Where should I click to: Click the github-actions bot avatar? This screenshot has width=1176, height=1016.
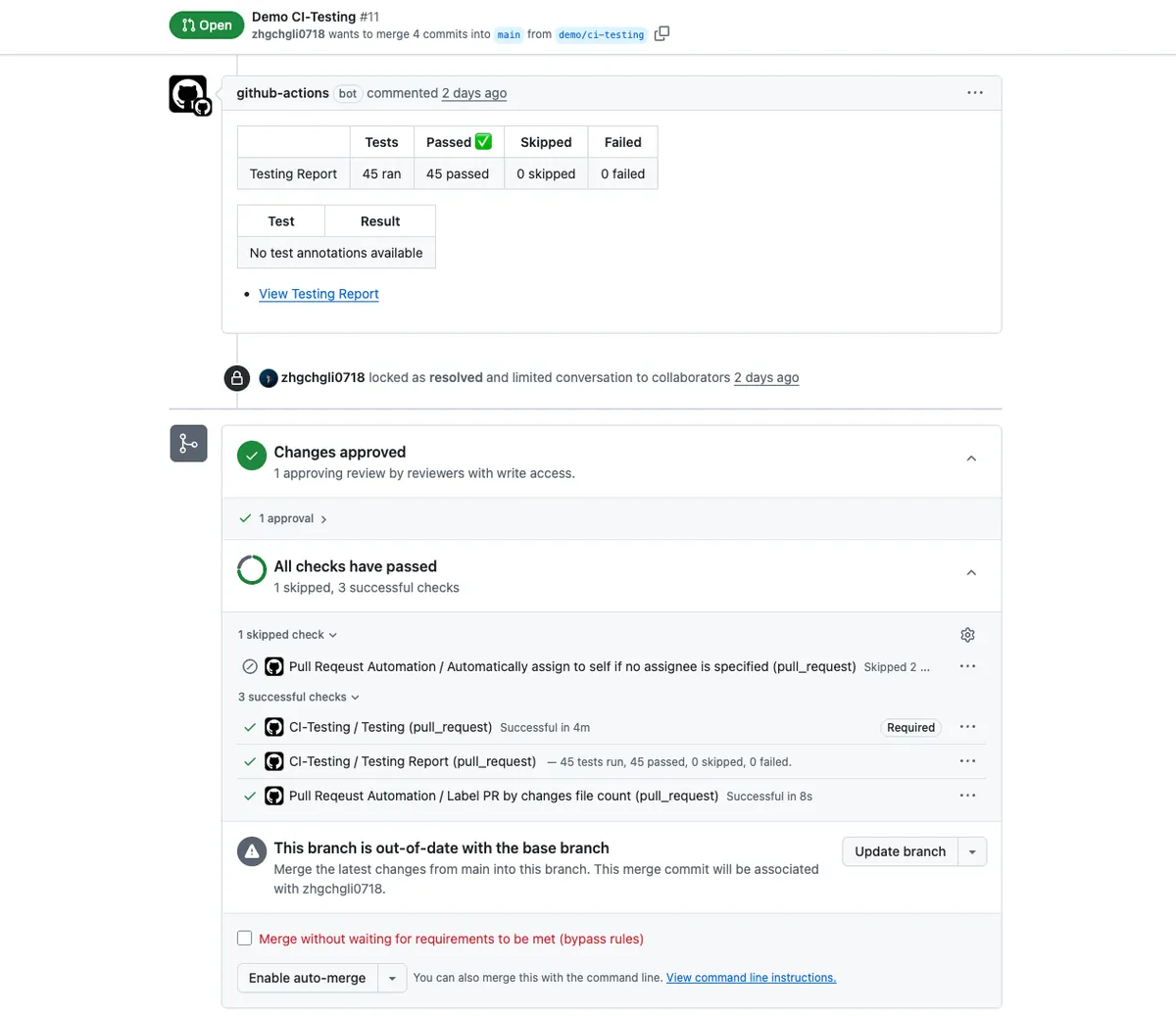click(188, 95)
